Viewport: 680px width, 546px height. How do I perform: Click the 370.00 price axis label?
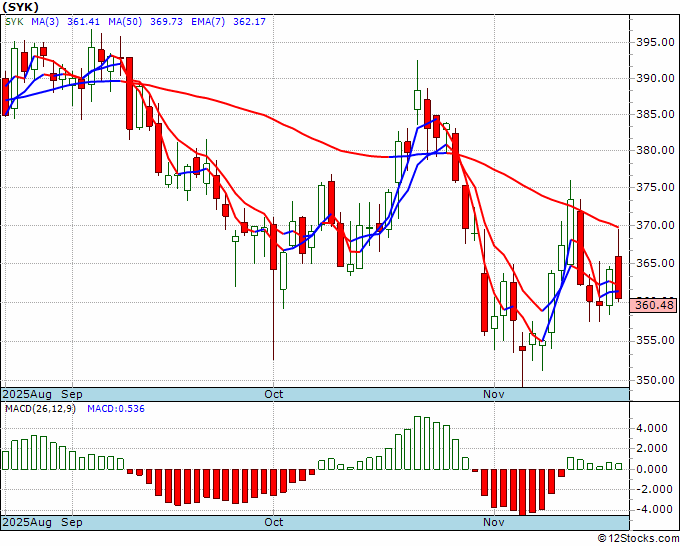(655, 225)
